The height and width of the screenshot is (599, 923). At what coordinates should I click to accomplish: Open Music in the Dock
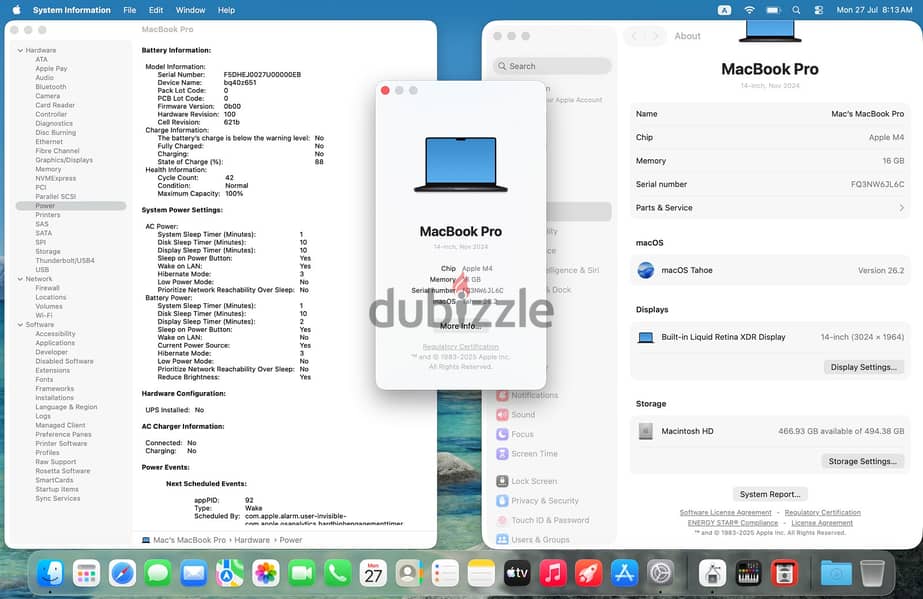click(x=553, y=573)
